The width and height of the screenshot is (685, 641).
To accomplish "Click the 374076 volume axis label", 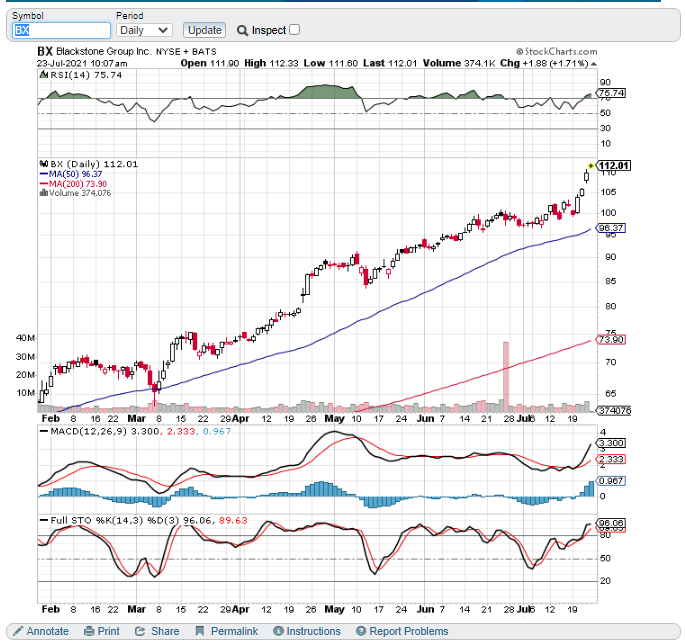I will click(613, 411).
